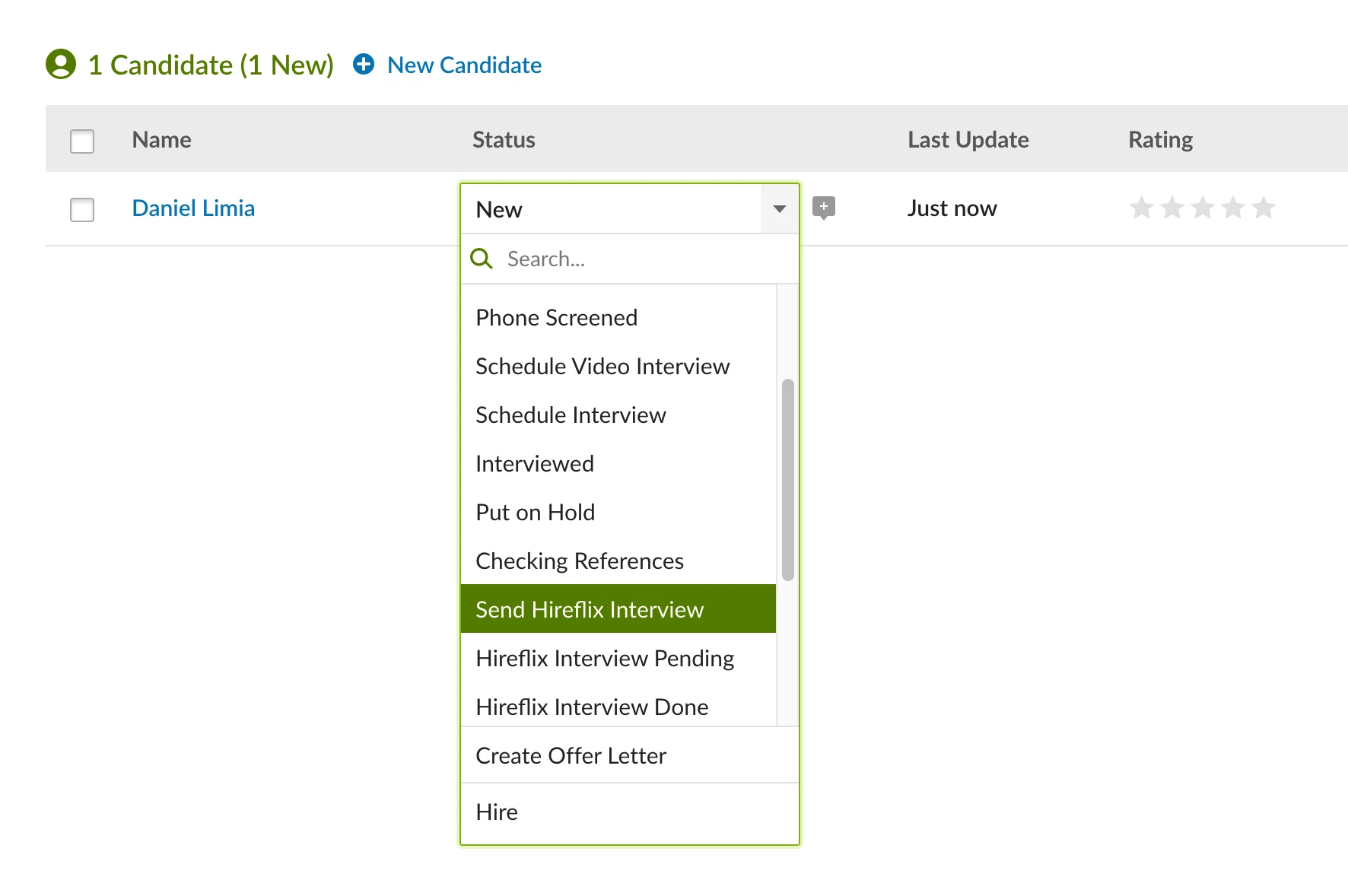
Task: Click the 1 Candidate (1 New) heading
Action: point(211,65)
